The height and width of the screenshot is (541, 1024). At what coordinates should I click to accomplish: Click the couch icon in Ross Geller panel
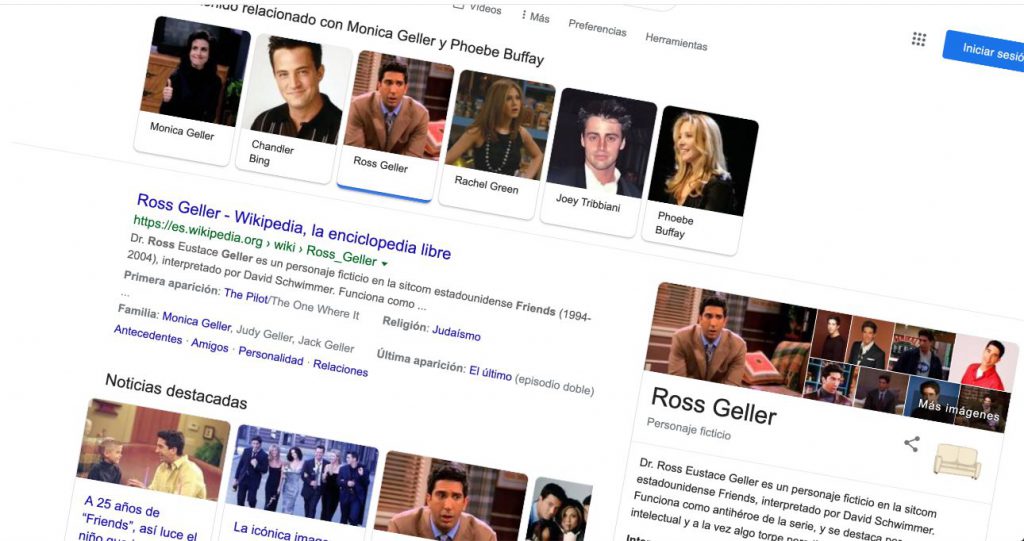957,461
